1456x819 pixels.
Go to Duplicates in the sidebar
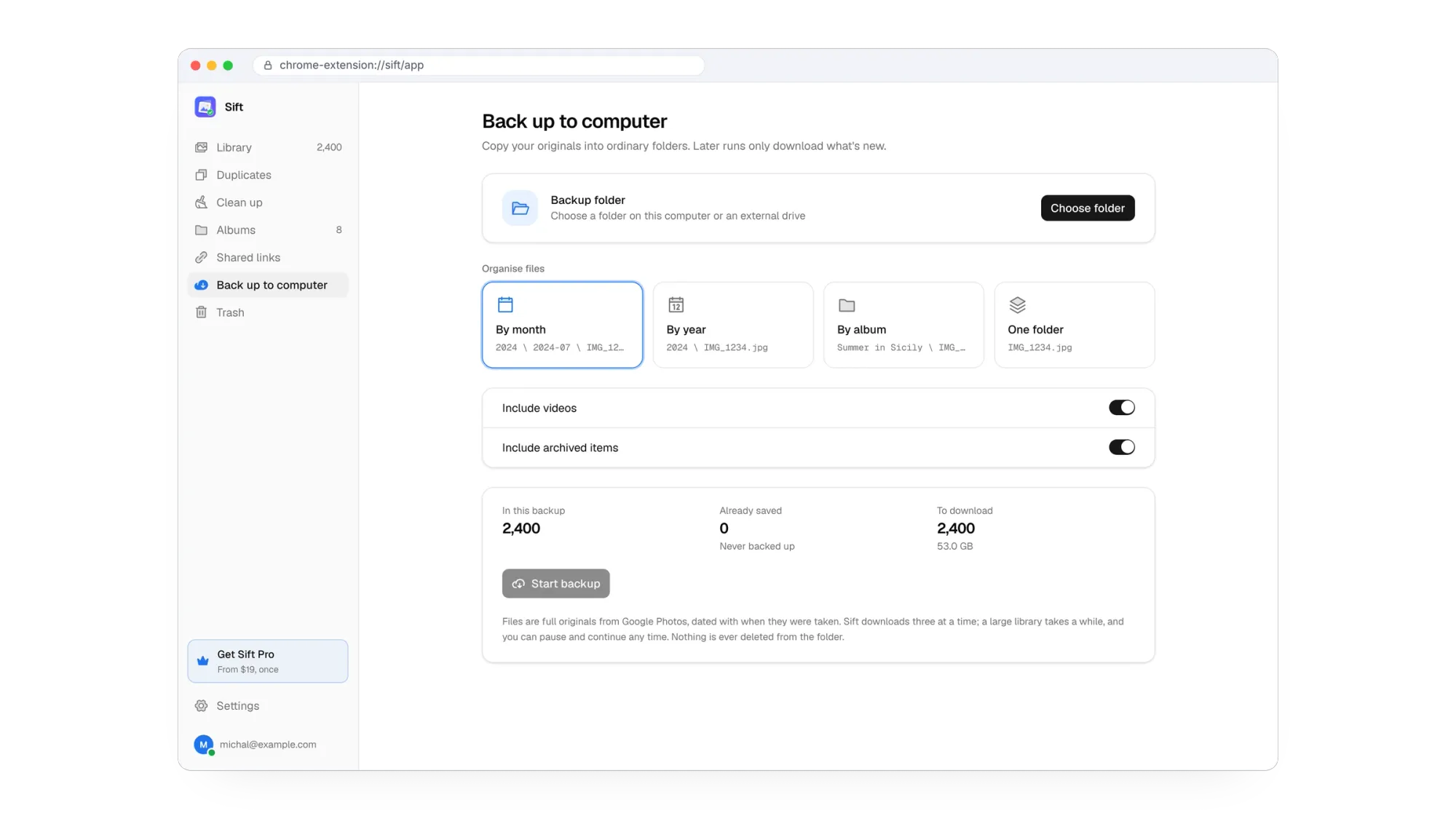268,175
